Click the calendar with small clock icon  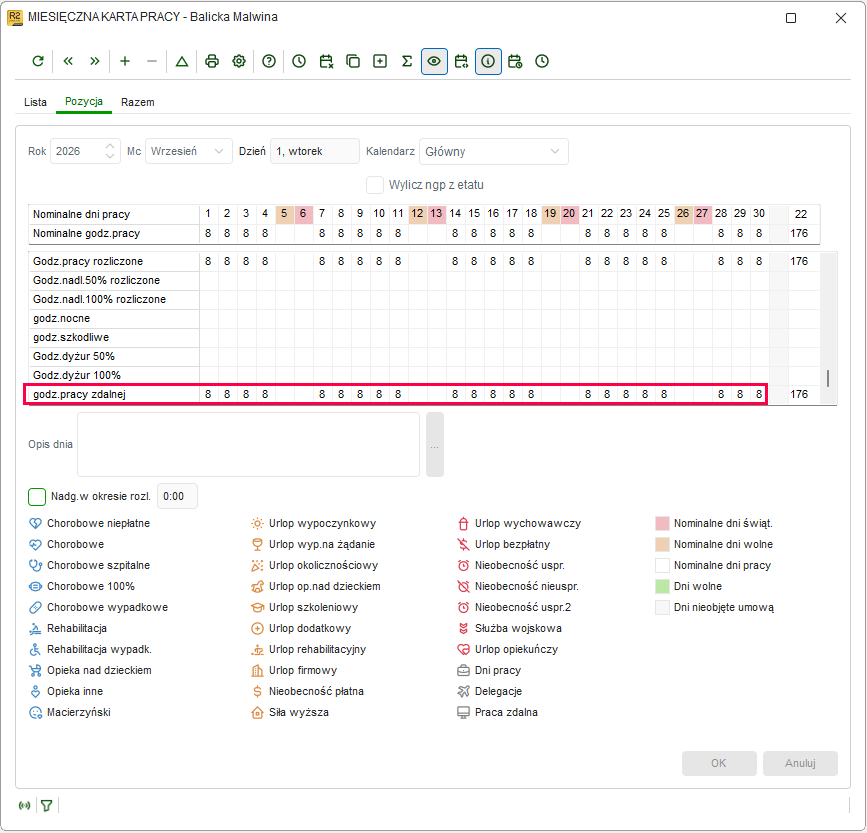[515, 61]
